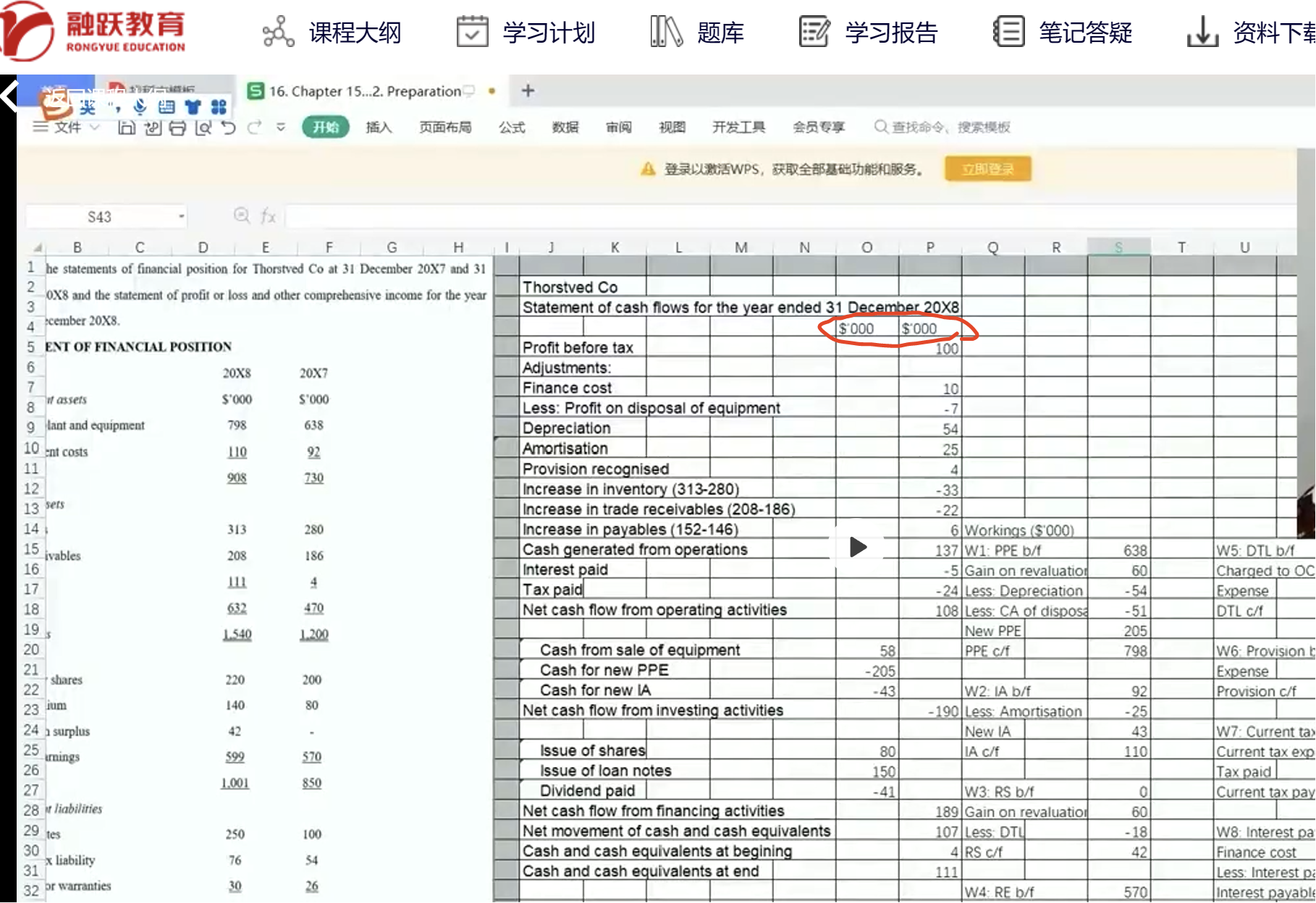
Task: Click the cell 'Profit before tax'
Action: tap(578, 347)
